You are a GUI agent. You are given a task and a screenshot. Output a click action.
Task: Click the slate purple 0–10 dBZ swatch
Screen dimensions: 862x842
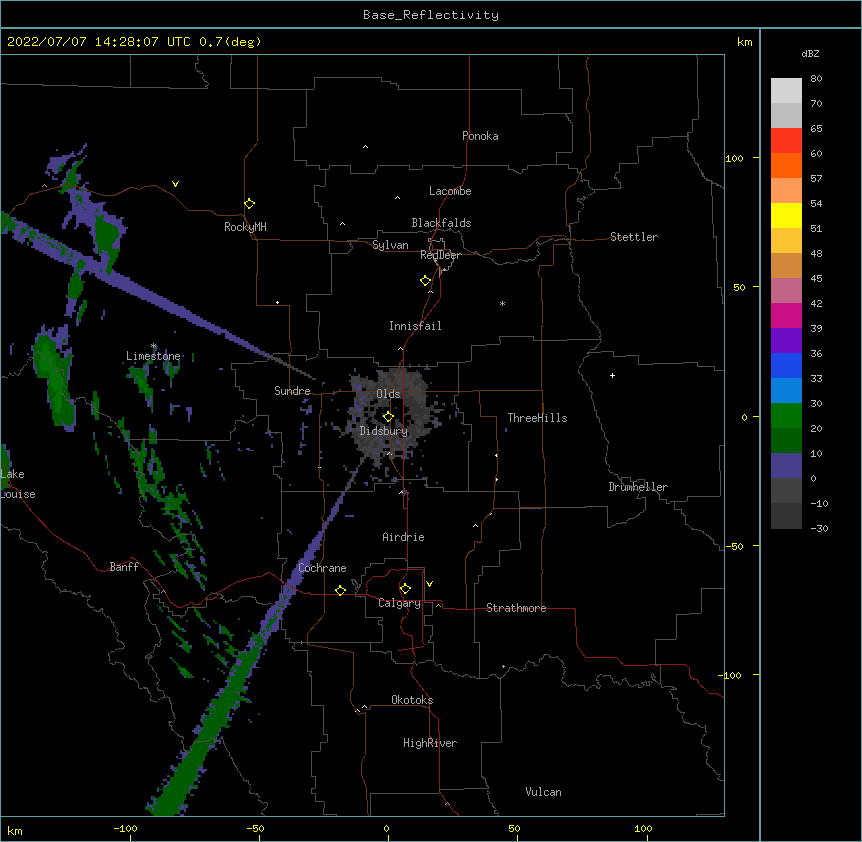[x=786, y=466]
